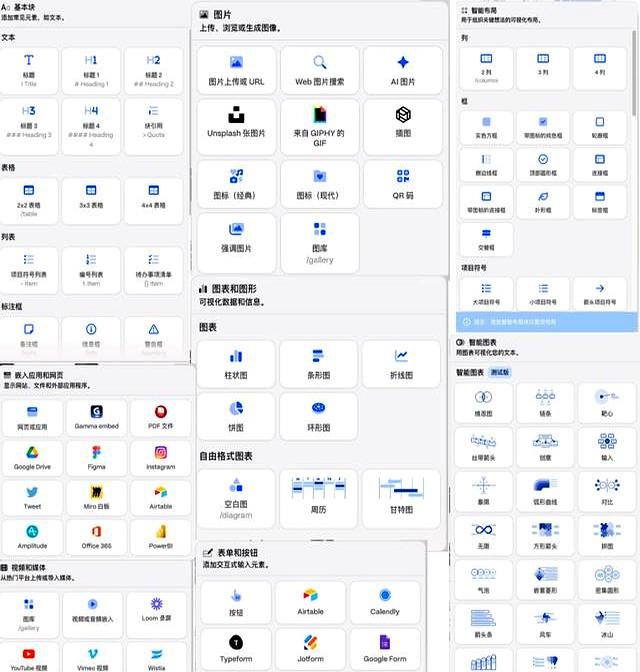This screenshot has width=640, height=672.
Task: Insert the 待办事项清单 to-do list
Action: [153, 270]
